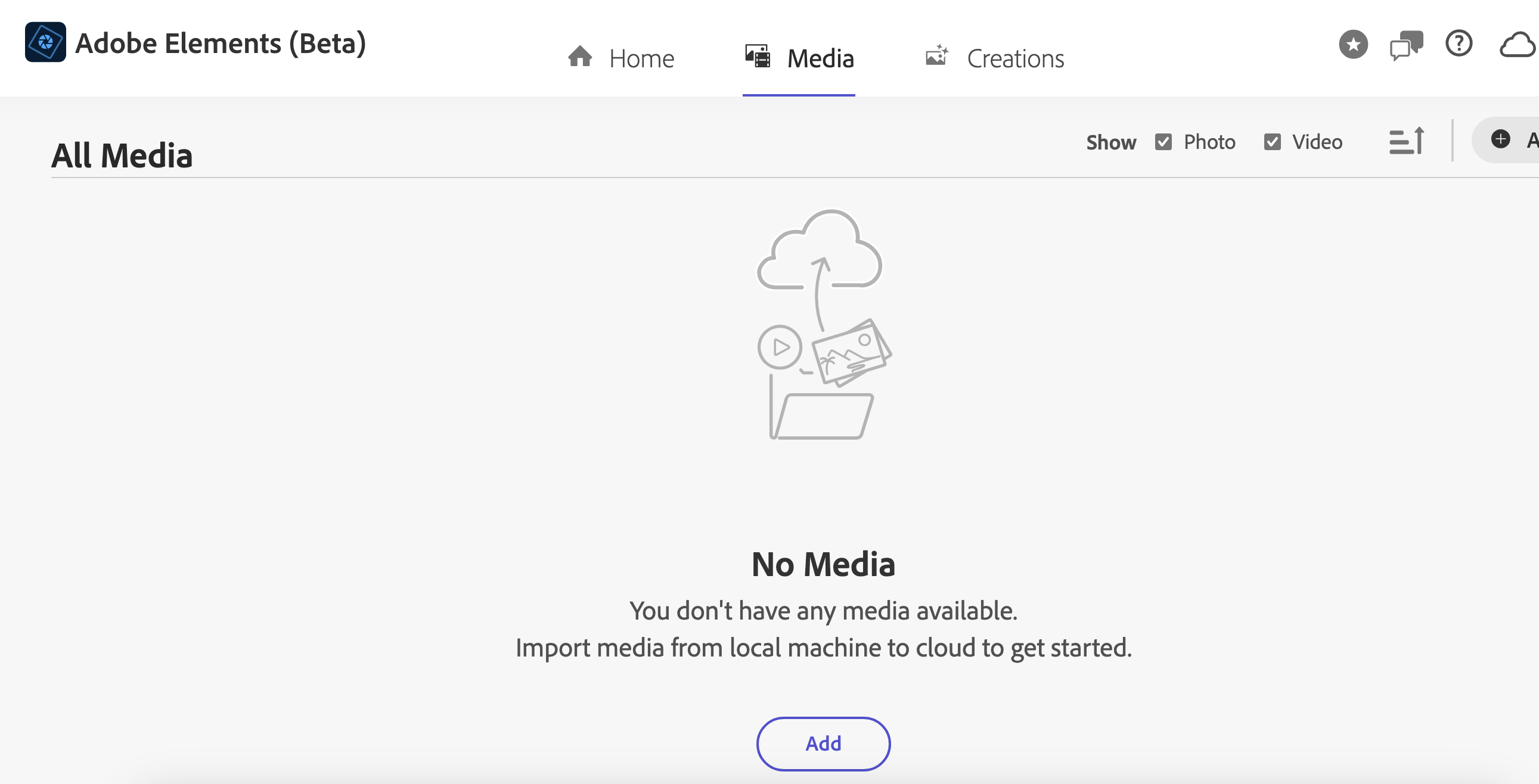The width and height of the screenshot is (1539, 784).
Task: Open the feedback chat icon
Action: (x=1407, y=43)
